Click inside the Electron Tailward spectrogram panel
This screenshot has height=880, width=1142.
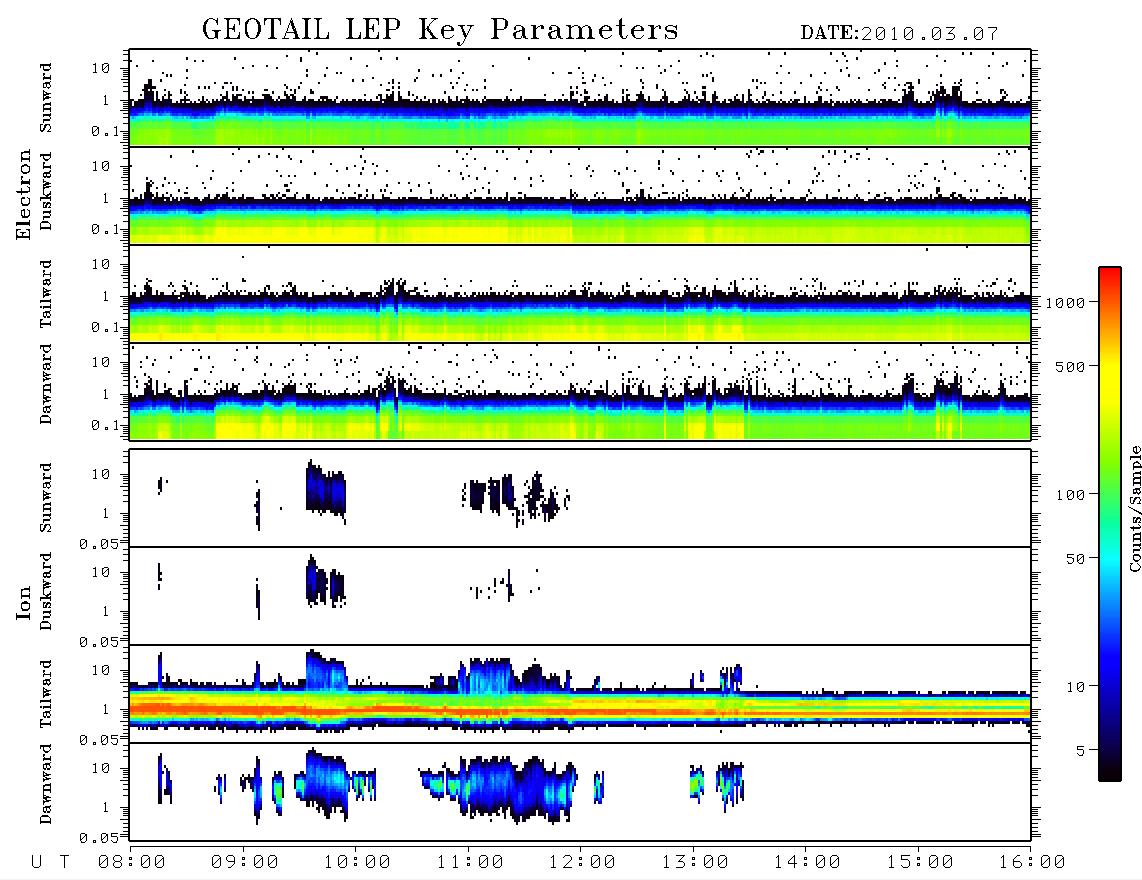pos(580,294)
